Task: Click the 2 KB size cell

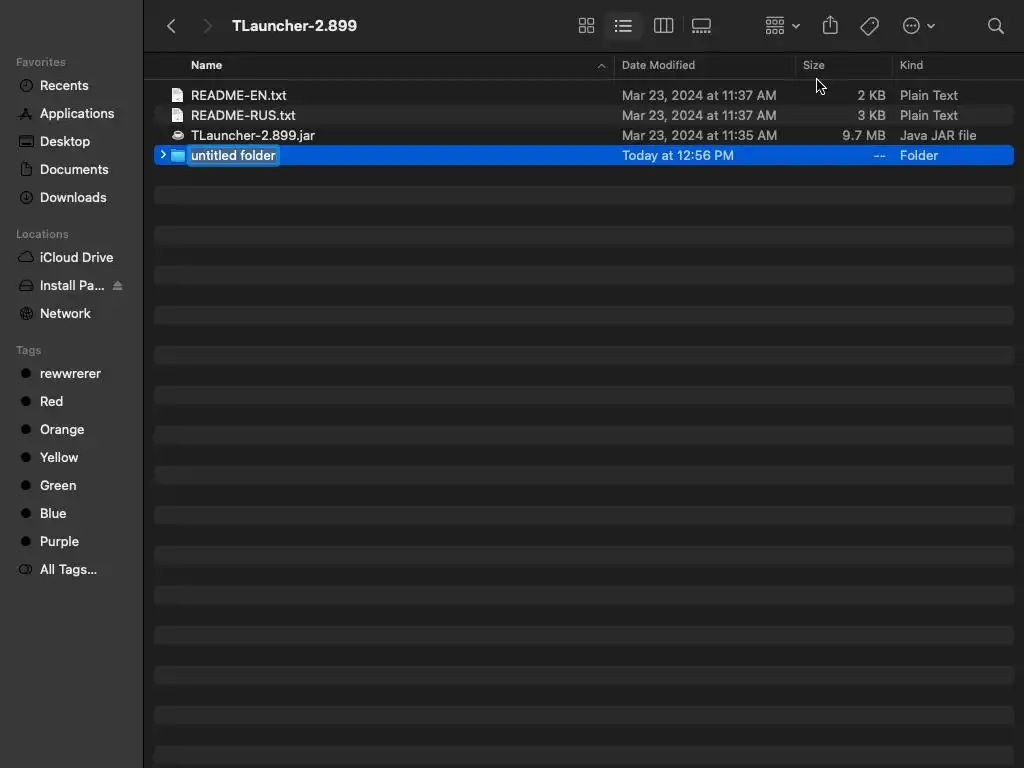Action: click(x=871, y=95)
